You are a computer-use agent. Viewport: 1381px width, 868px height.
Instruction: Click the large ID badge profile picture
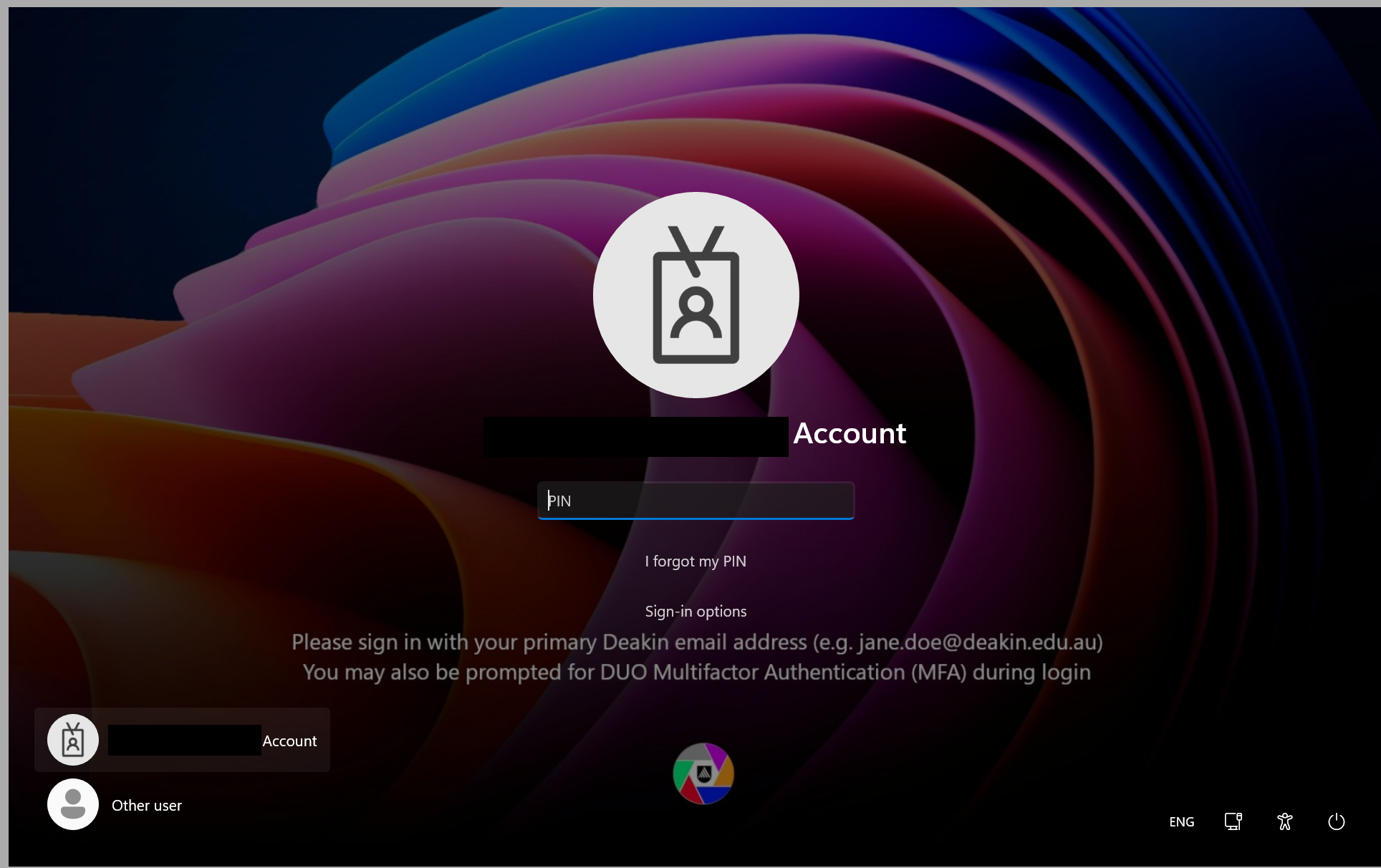(696, 295)
